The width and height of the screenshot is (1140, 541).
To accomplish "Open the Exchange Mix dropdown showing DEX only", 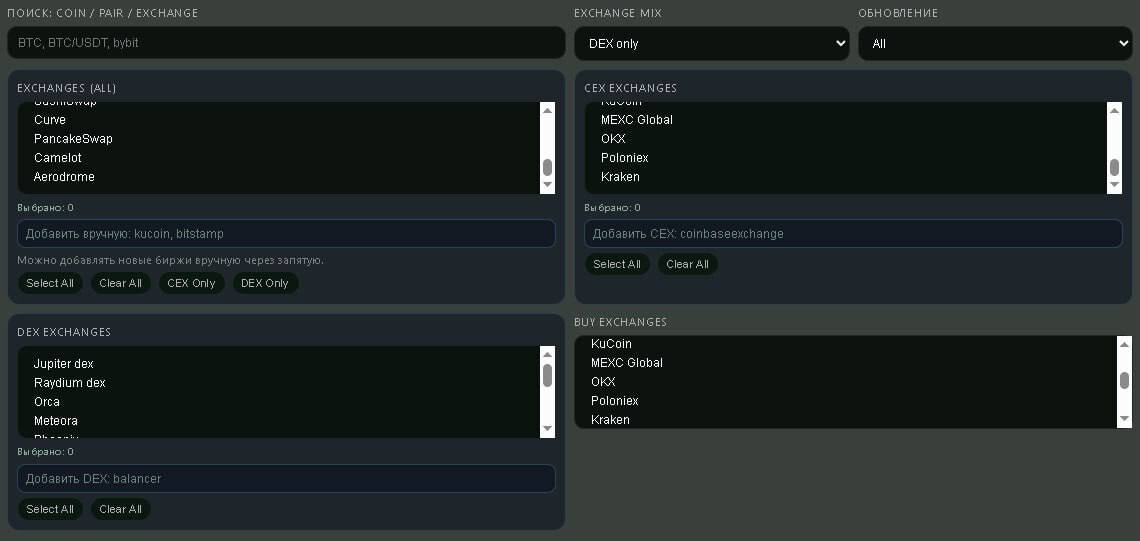I will (x=711, y=44).
